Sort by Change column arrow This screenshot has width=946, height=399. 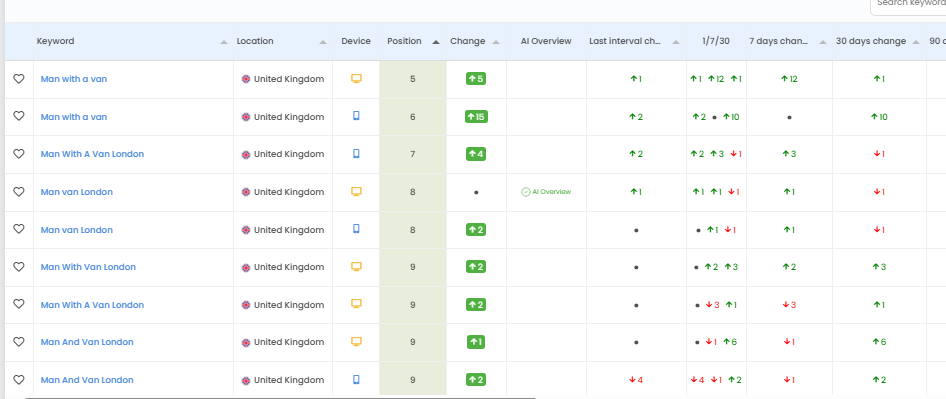496,42
